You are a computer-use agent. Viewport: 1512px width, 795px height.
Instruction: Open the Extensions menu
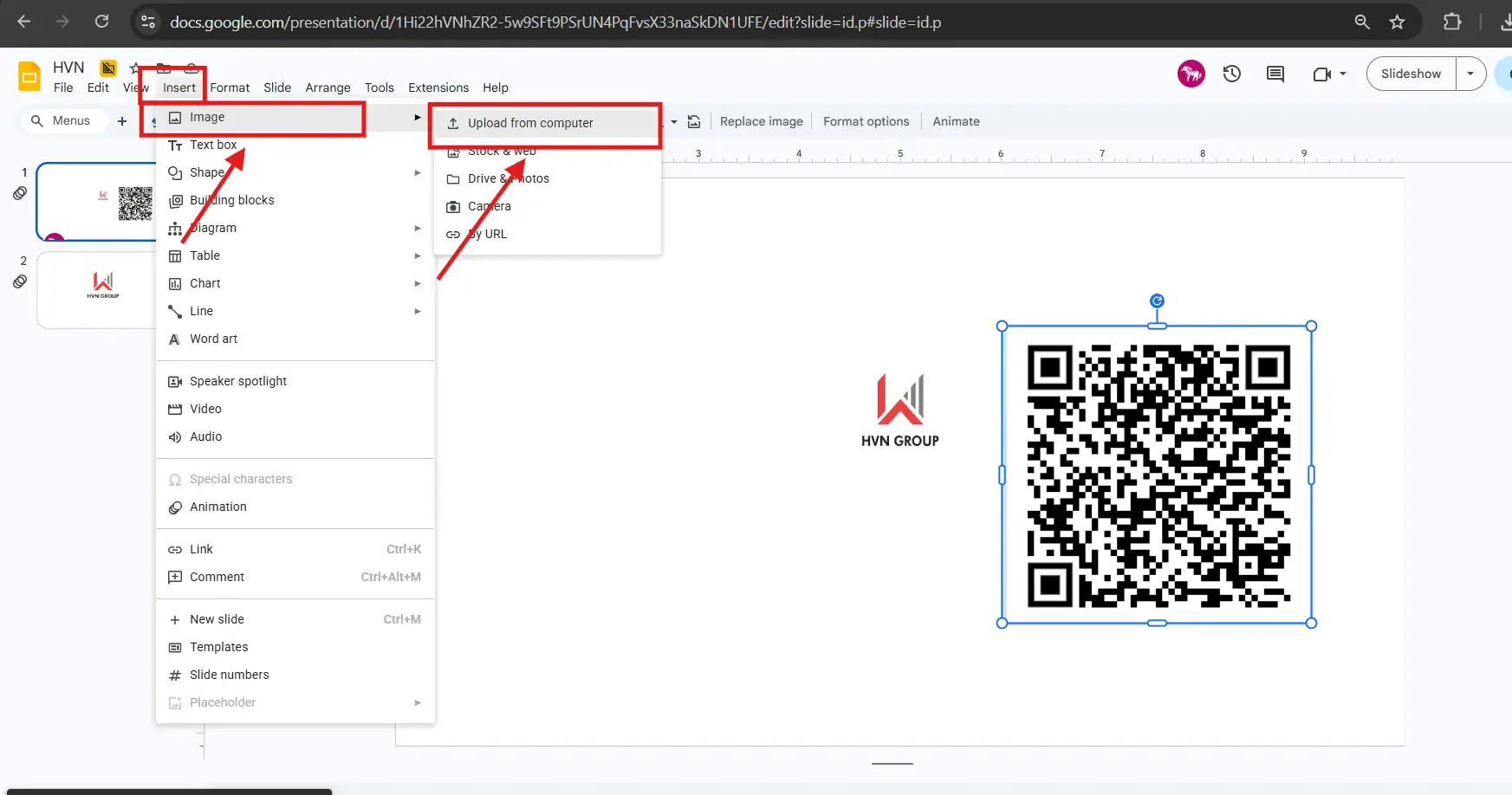(438, 87)
